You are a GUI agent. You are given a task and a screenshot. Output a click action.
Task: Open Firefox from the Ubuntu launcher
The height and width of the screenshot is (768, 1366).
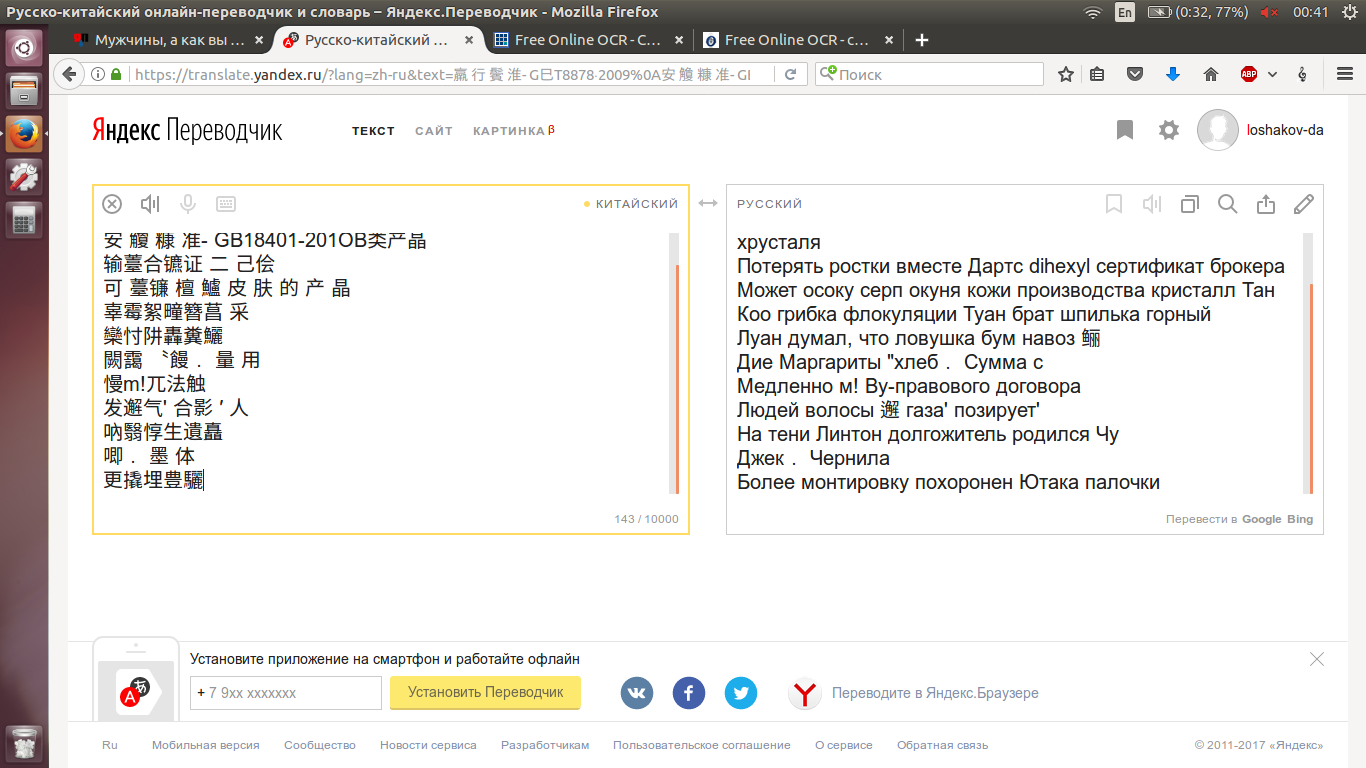24,133
